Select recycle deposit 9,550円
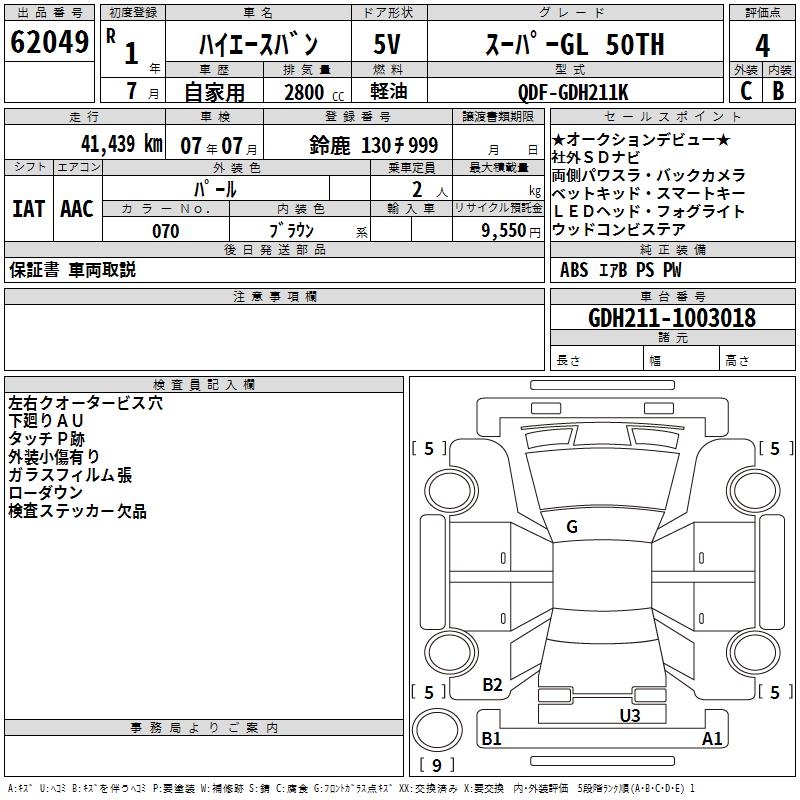 (x=511, y=231)
